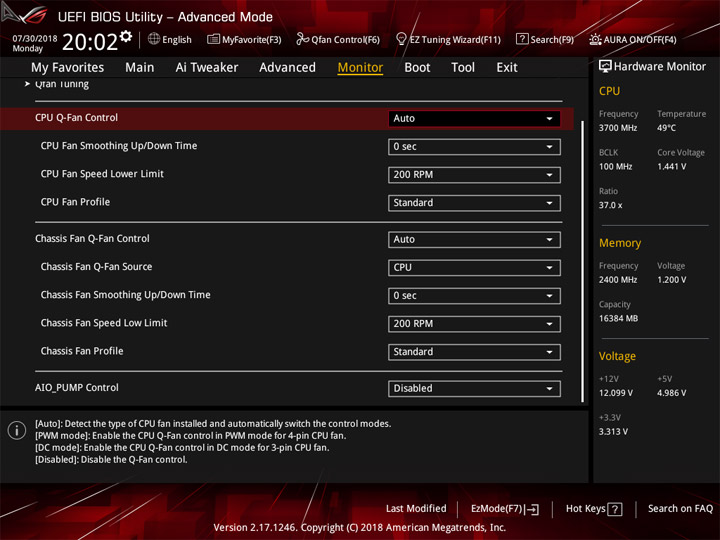Select CPU Fan Profile label

tap(75, 202)
